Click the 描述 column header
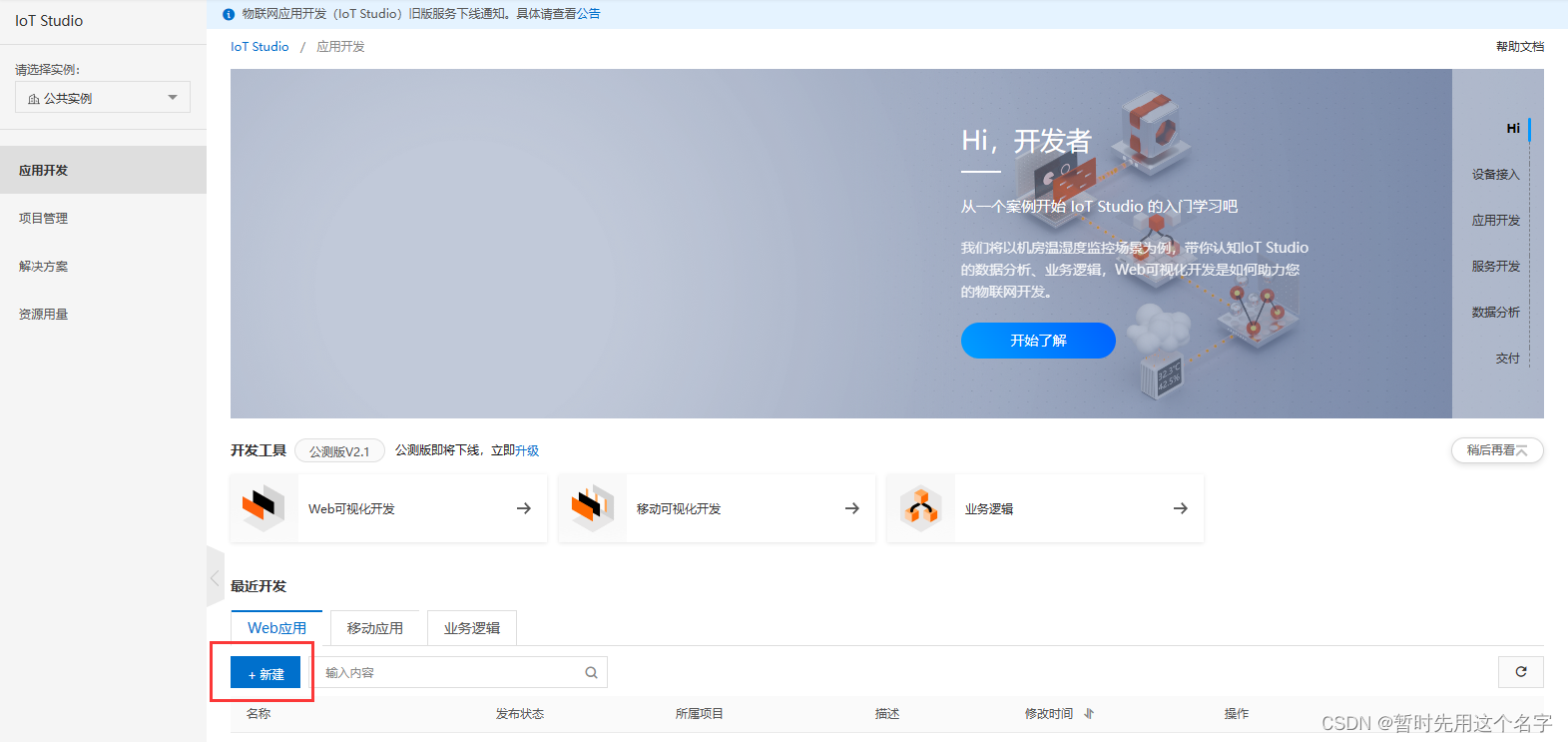 click(x=887, y=714)
